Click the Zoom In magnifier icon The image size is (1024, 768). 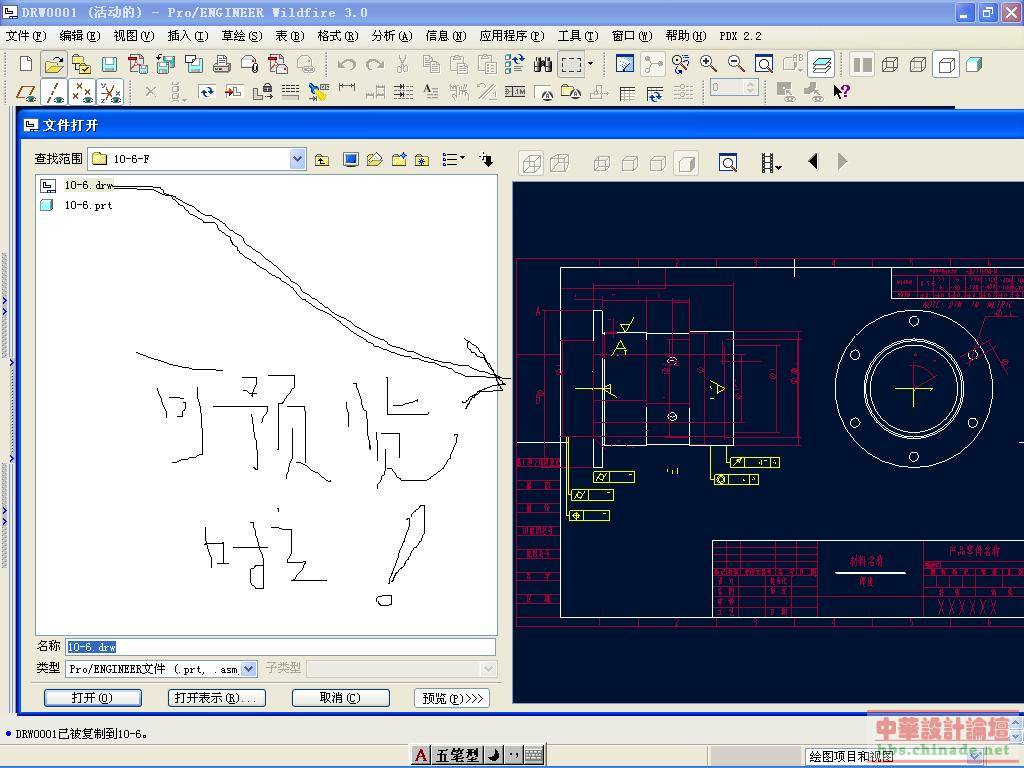click(708, 64)
